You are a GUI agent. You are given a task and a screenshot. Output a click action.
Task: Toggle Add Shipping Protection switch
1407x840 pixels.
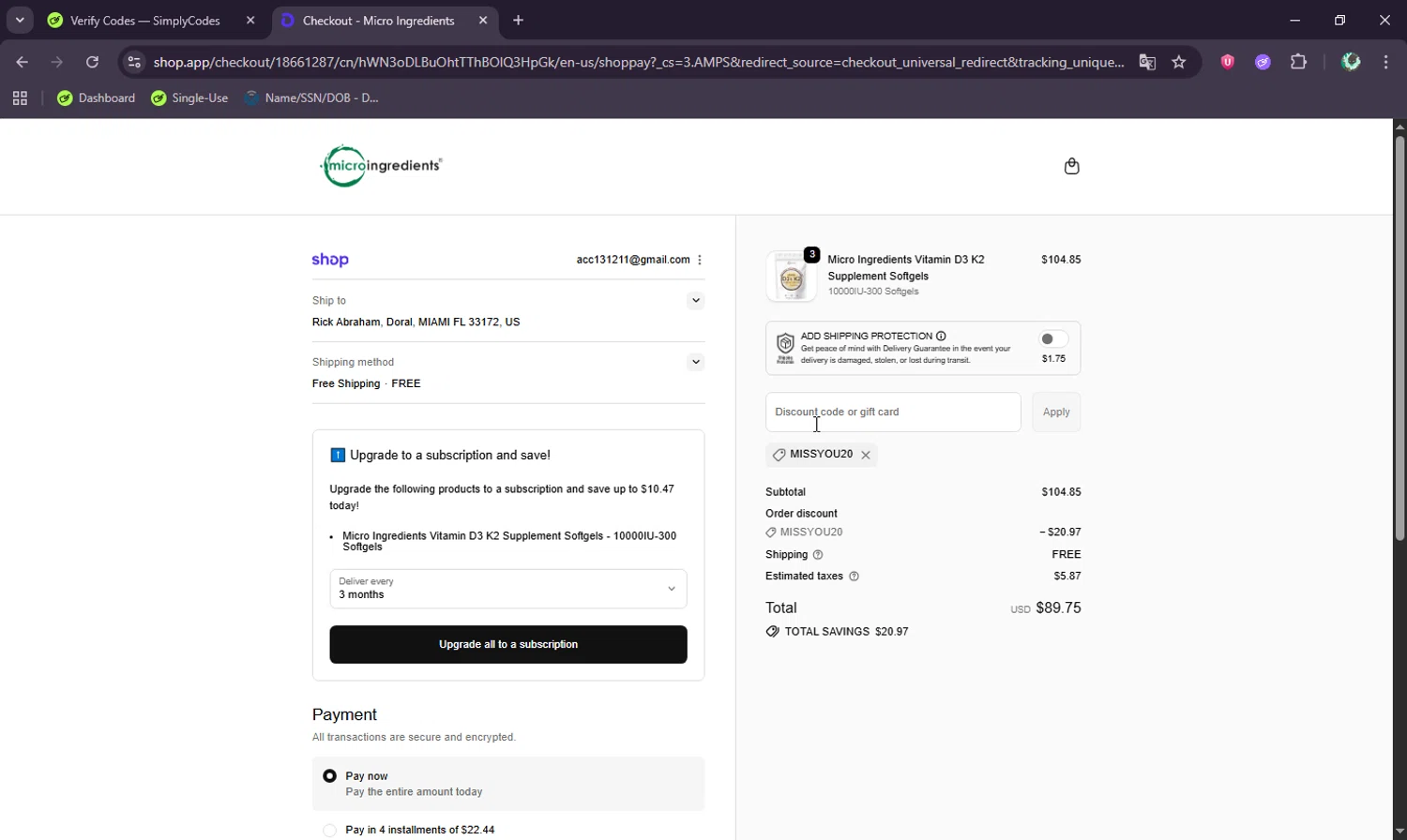[1053, 338]
